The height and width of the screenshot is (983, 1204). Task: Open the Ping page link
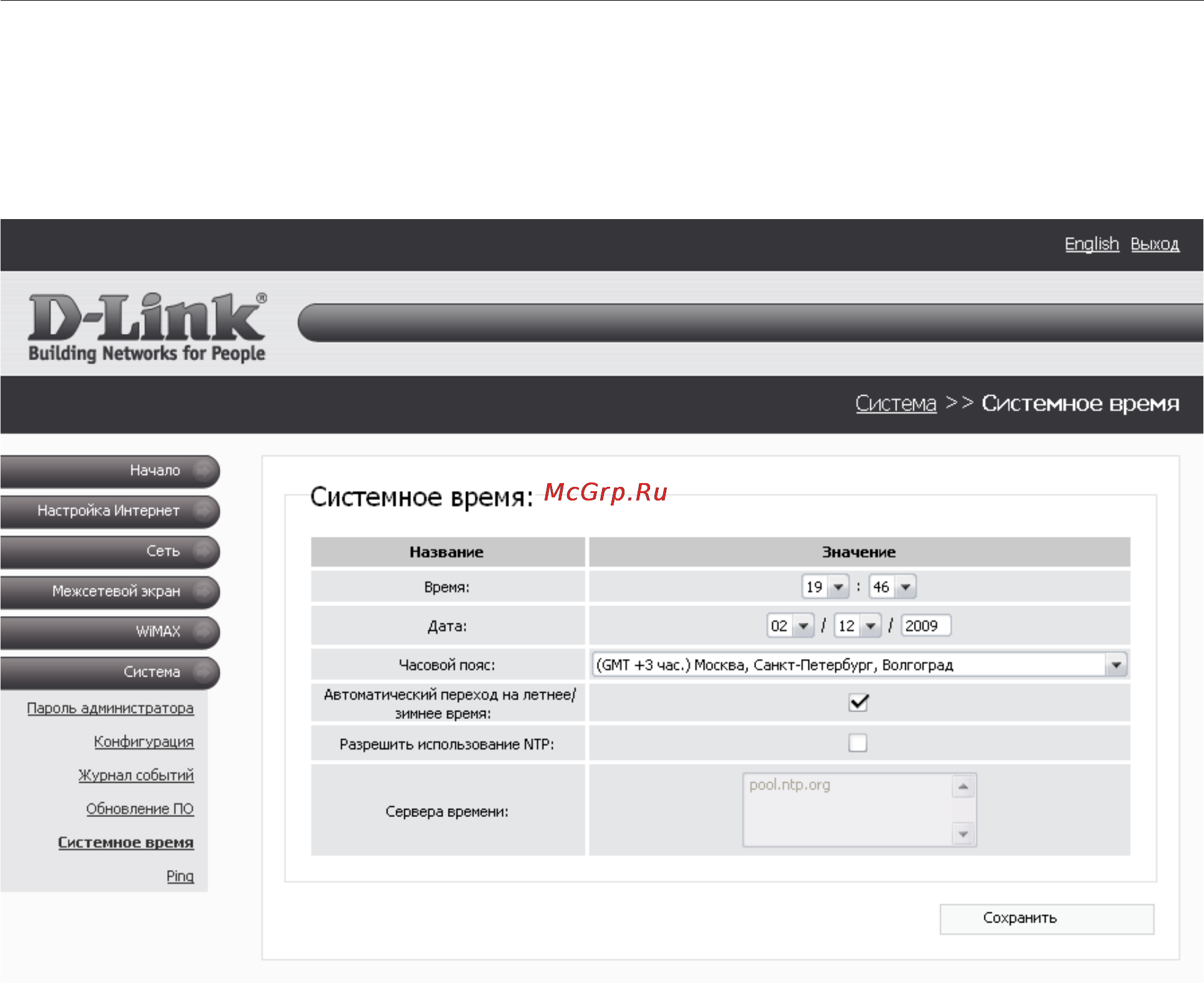click(x=180, y=876)
